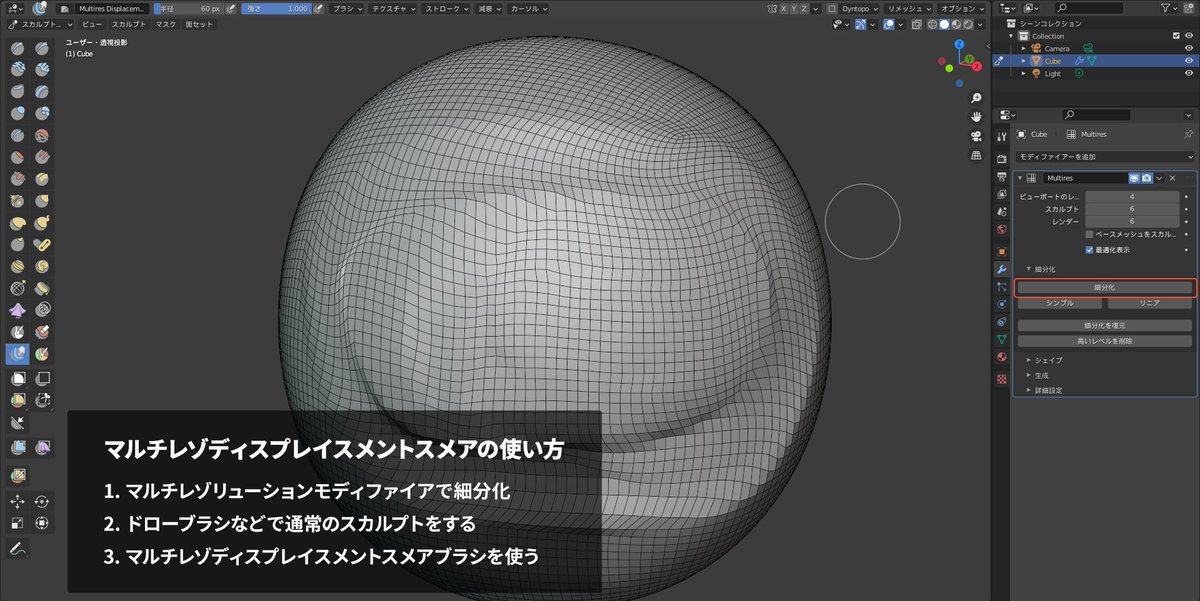This screenshot has height=601, width=1200.
Task: Click the zoom magnifier gizmo in viewport
Action: click(x=976, y=97)
